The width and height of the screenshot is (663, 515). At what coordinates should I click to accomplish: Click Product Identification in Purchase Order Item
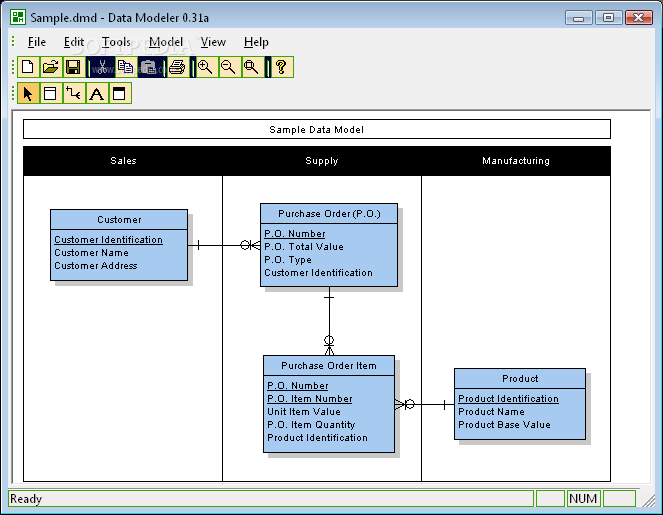[x=317, y=438]
